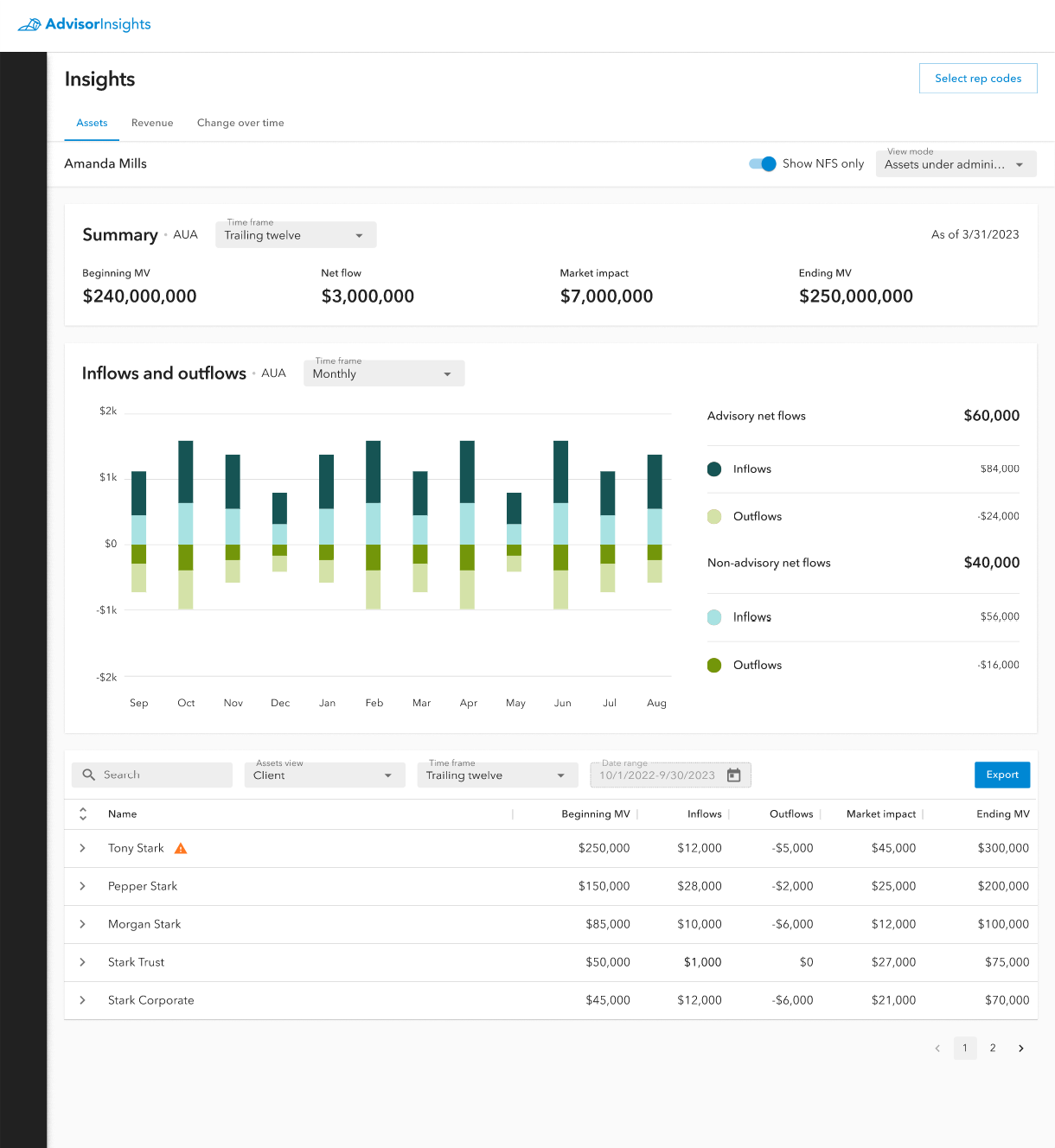Click the sort arrows icon in table header

coord(83,813)
